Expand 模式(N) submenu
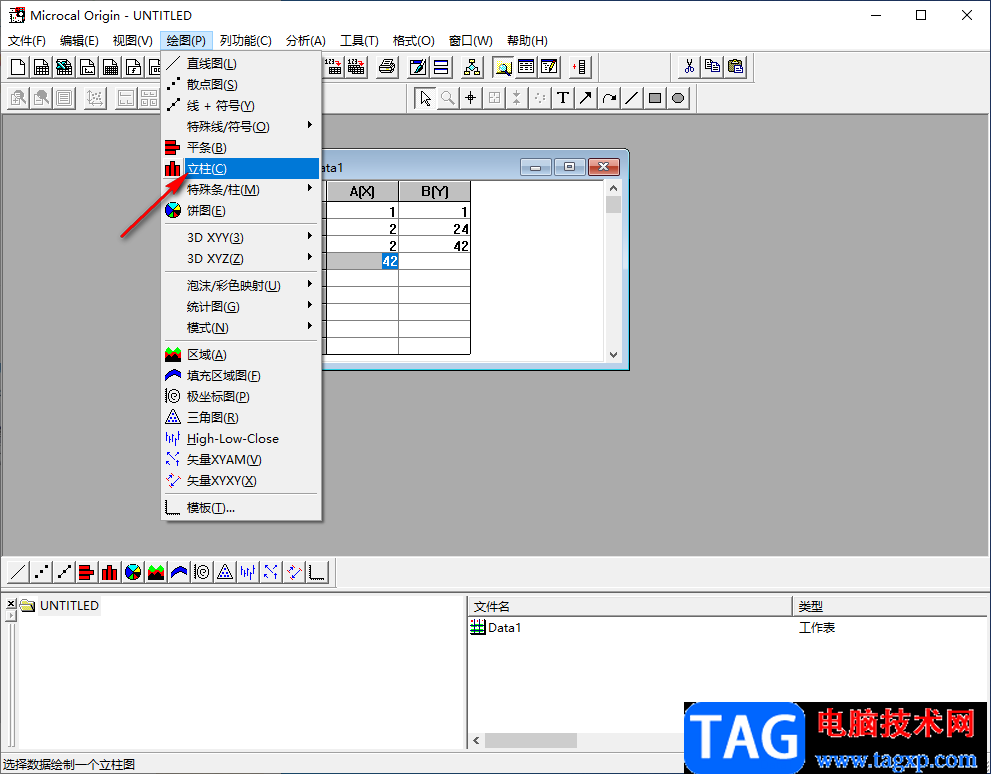 point(241,327)
